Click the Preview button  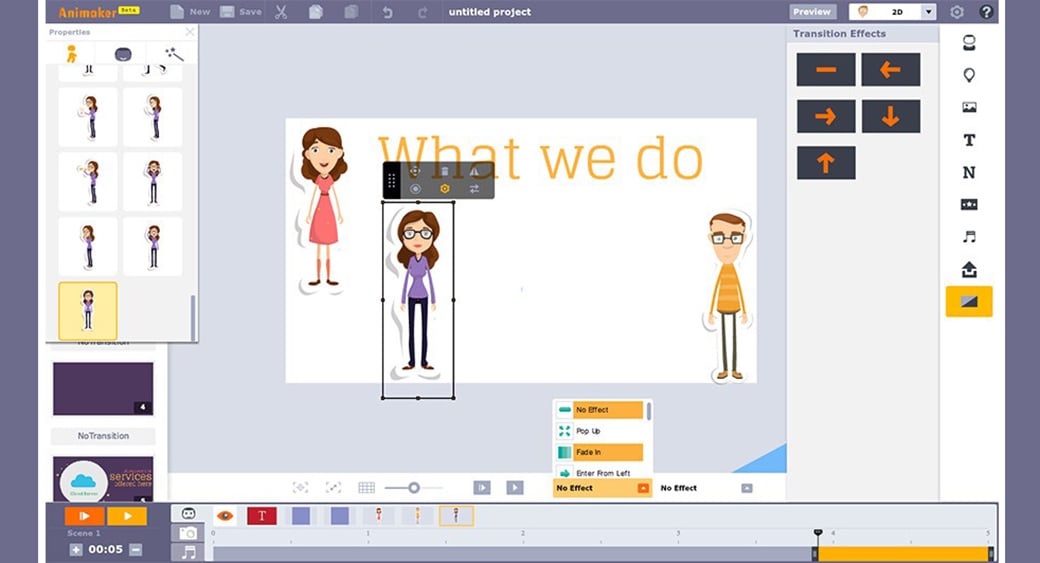[x=812, y=12]
